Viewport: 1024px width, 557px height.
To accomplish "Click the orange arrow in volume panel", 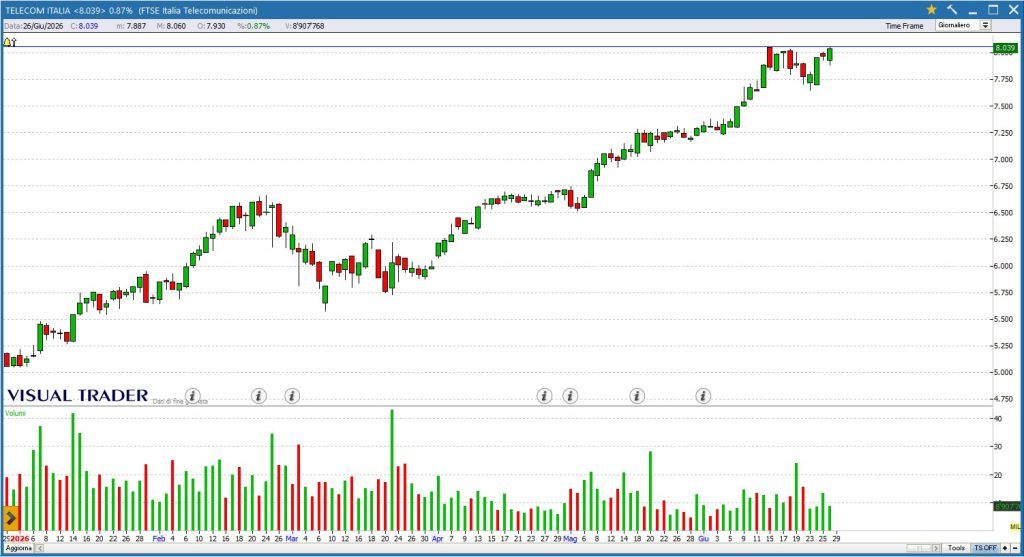I will click(10, 518).
